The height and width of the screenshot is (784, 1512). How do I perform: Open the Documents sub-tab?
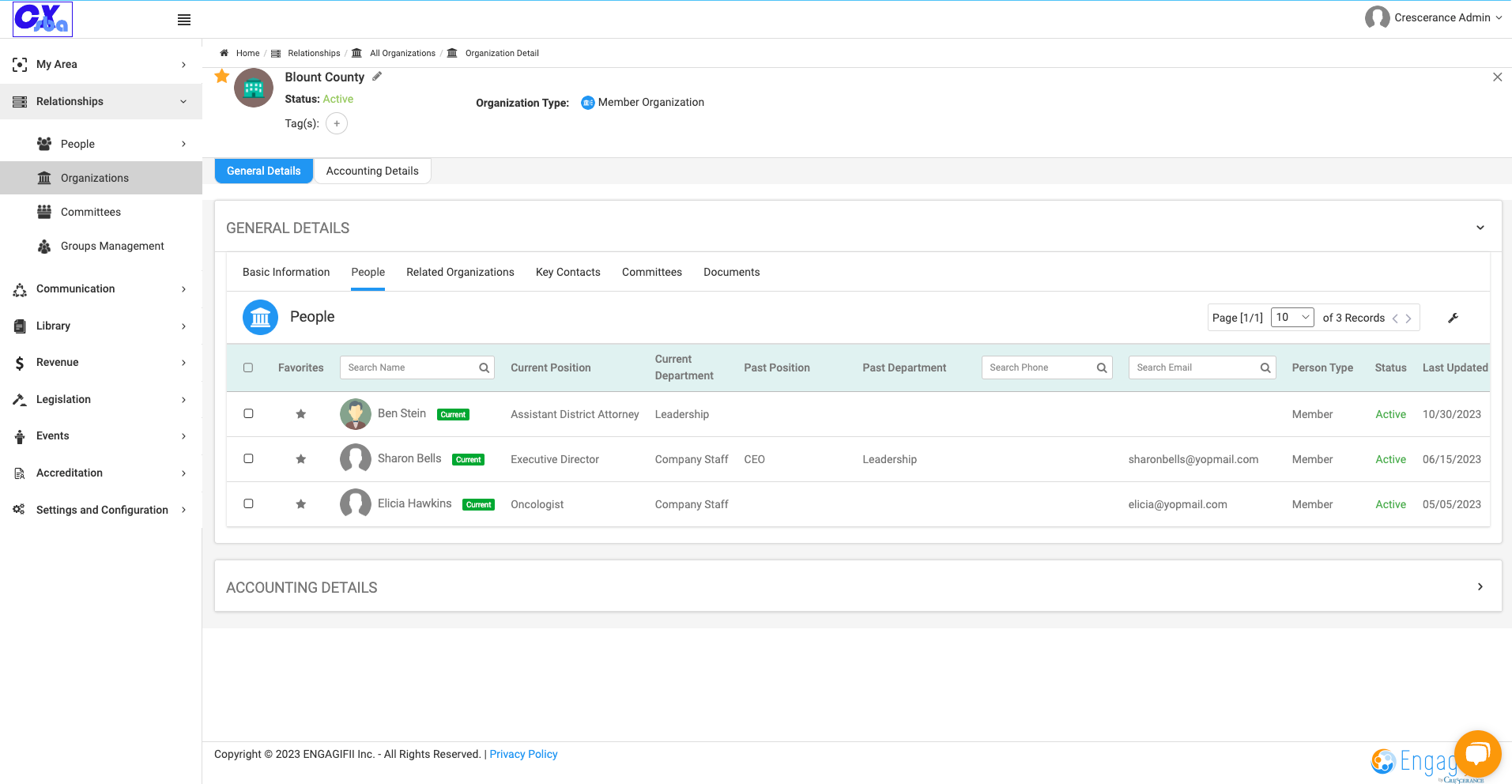coord(732,272)
